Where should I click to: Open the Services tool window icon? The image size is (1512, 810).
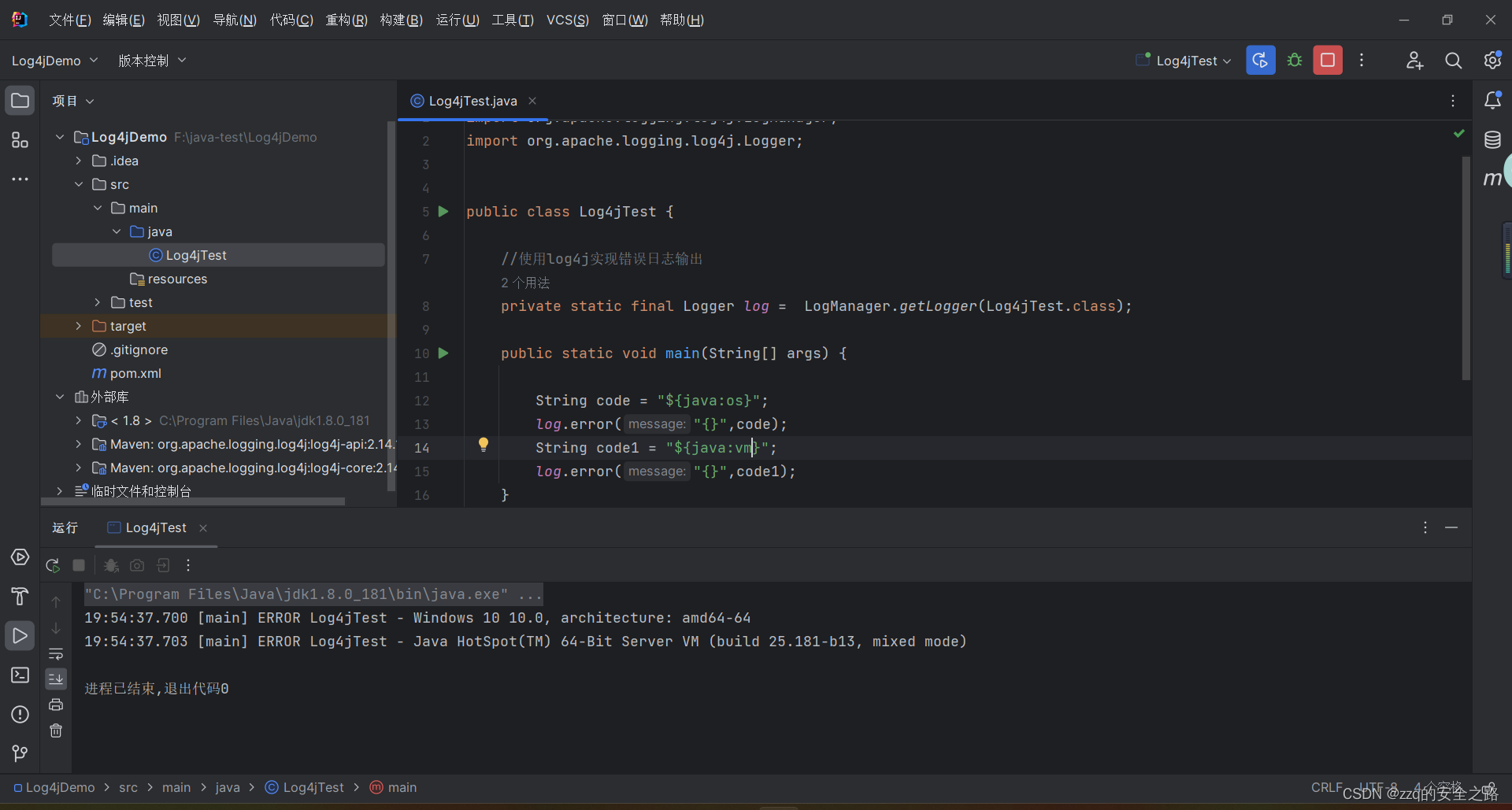point(20,557)
